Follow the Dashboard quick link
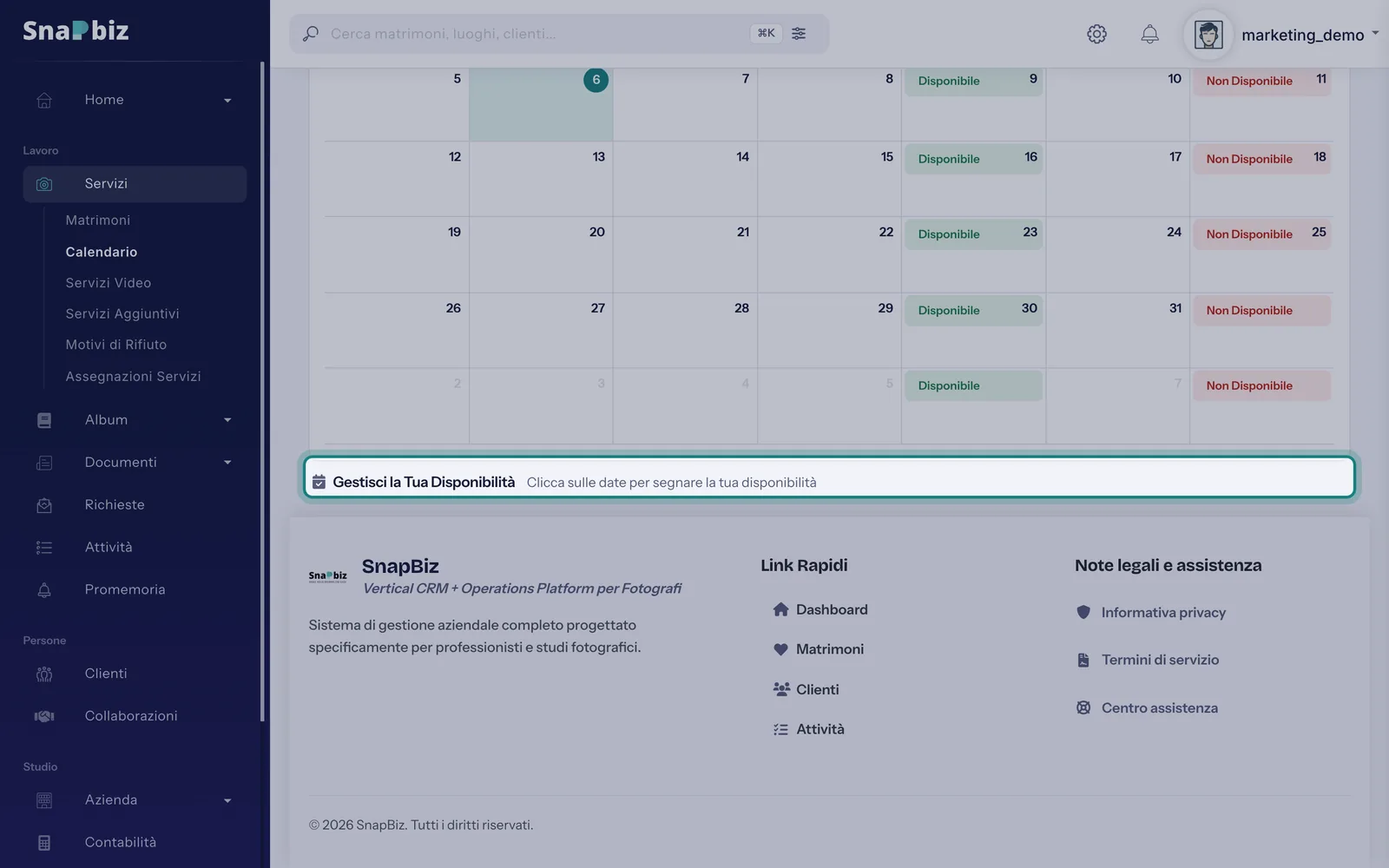The image size is (1389, 868). coord(820,609)
